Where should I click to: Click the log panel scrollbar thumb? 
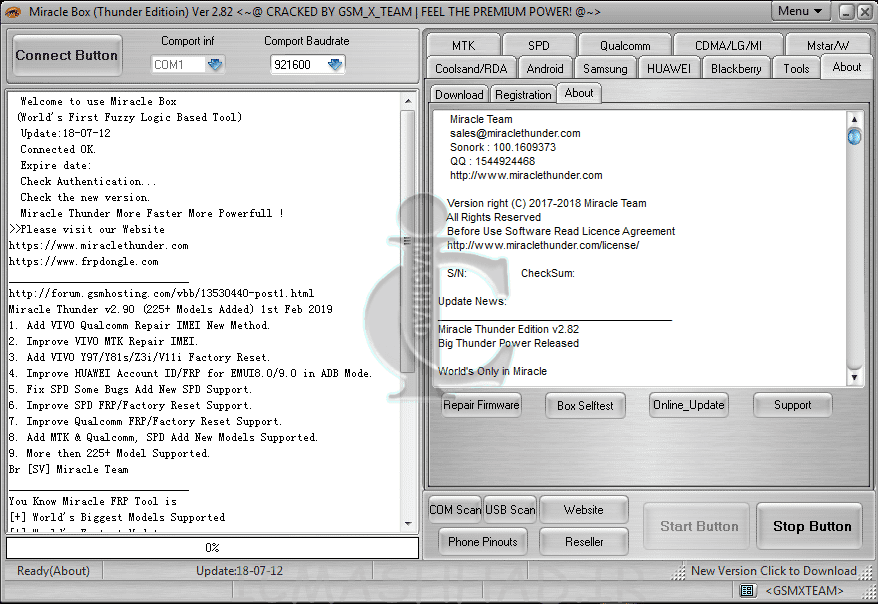pos(408,241)
